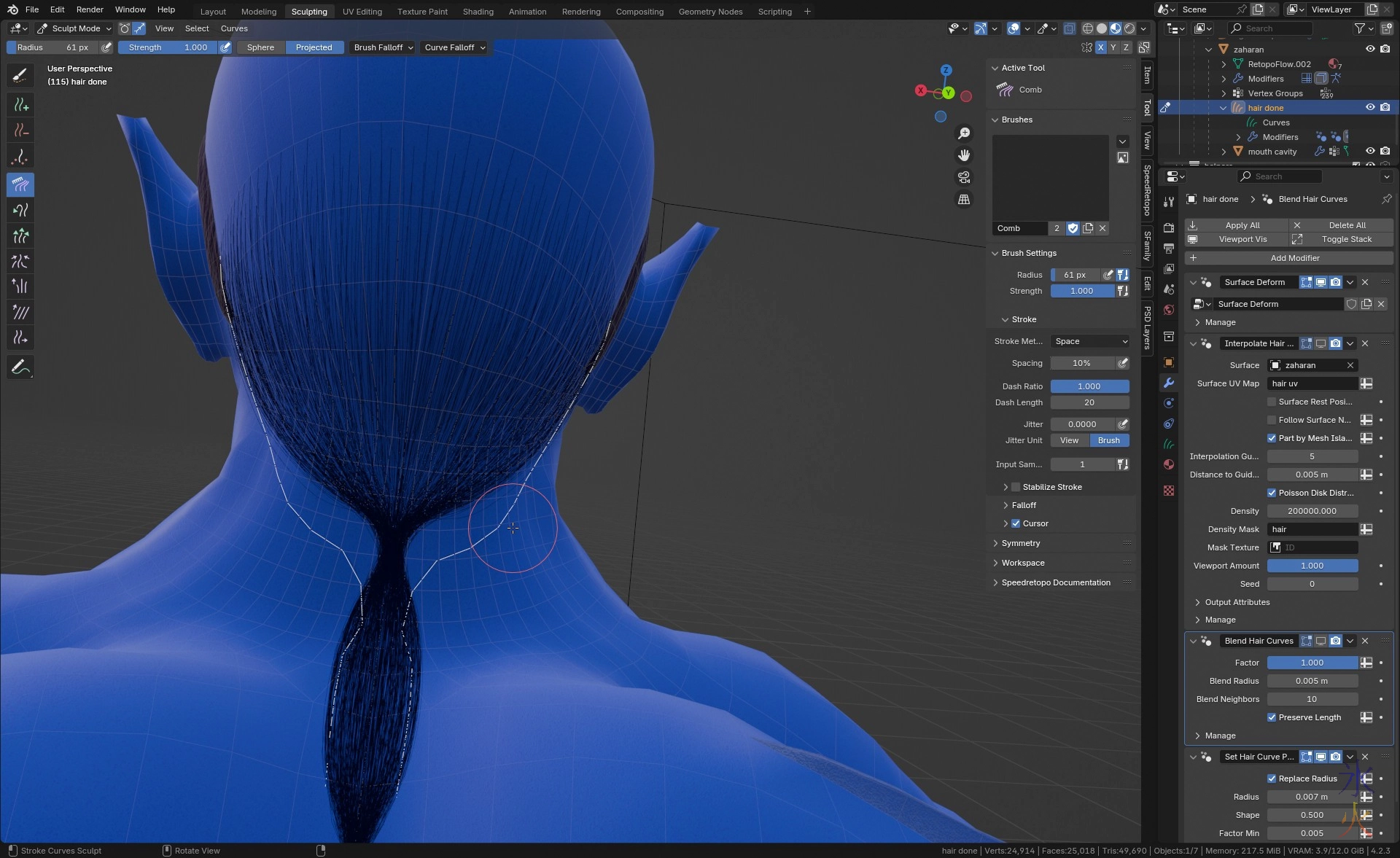The height and width of the screenshot is (858, 1400).
Task: Switch to the Shading workspace tab
Action: (x=478, y=12)
